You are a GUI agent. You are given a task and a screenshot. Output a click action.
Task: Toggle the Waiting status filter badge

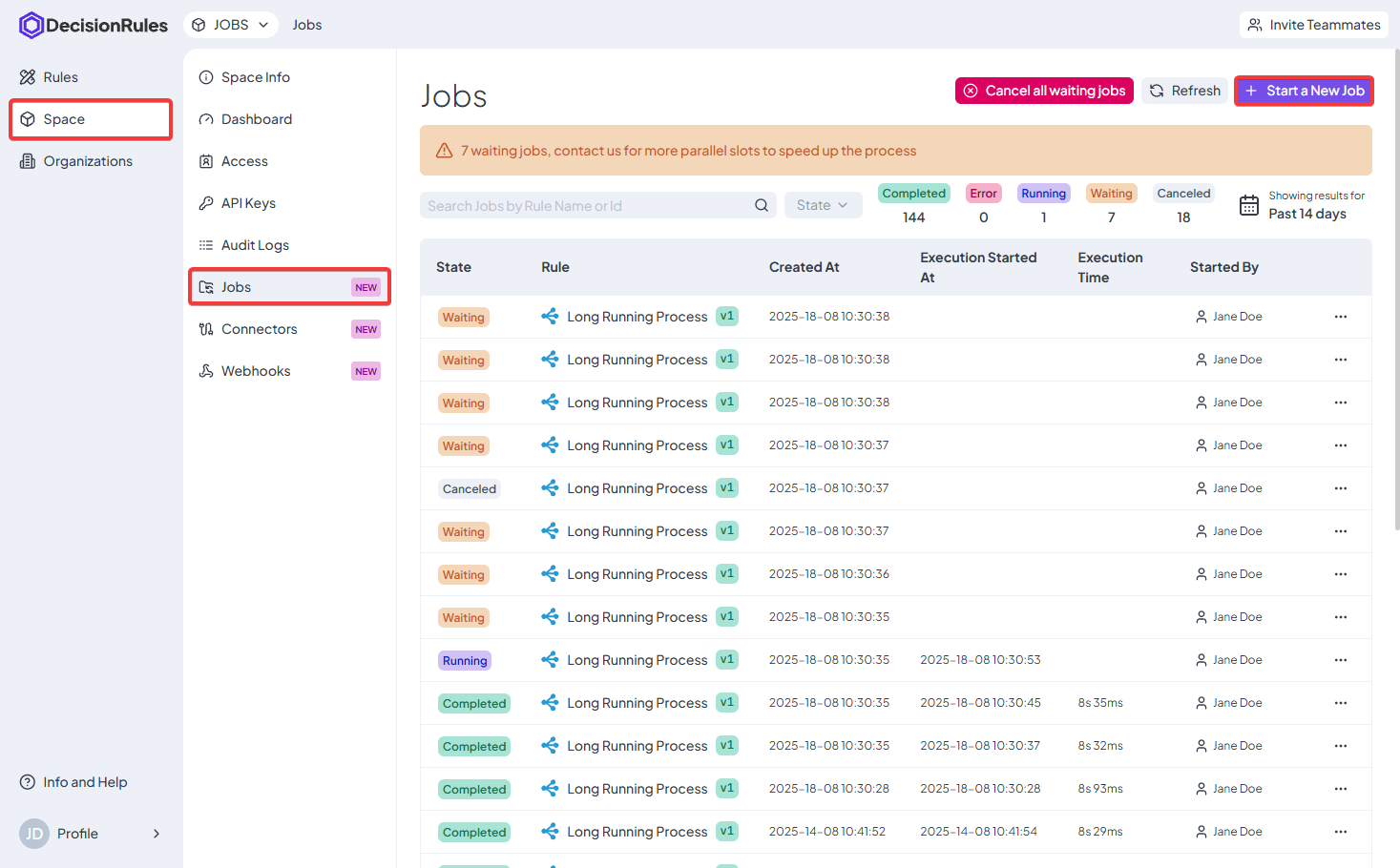coord(1111,194)
